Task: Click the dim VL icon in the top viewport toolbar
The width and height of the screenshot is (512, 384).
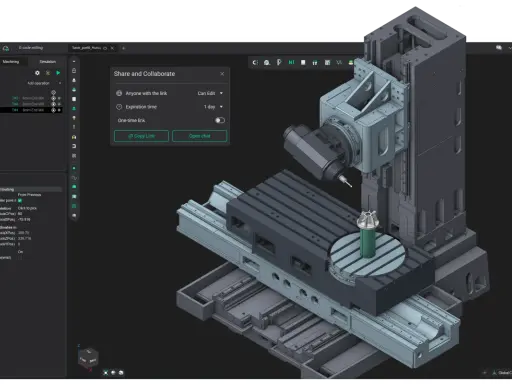Action: (x=339, y=62)
